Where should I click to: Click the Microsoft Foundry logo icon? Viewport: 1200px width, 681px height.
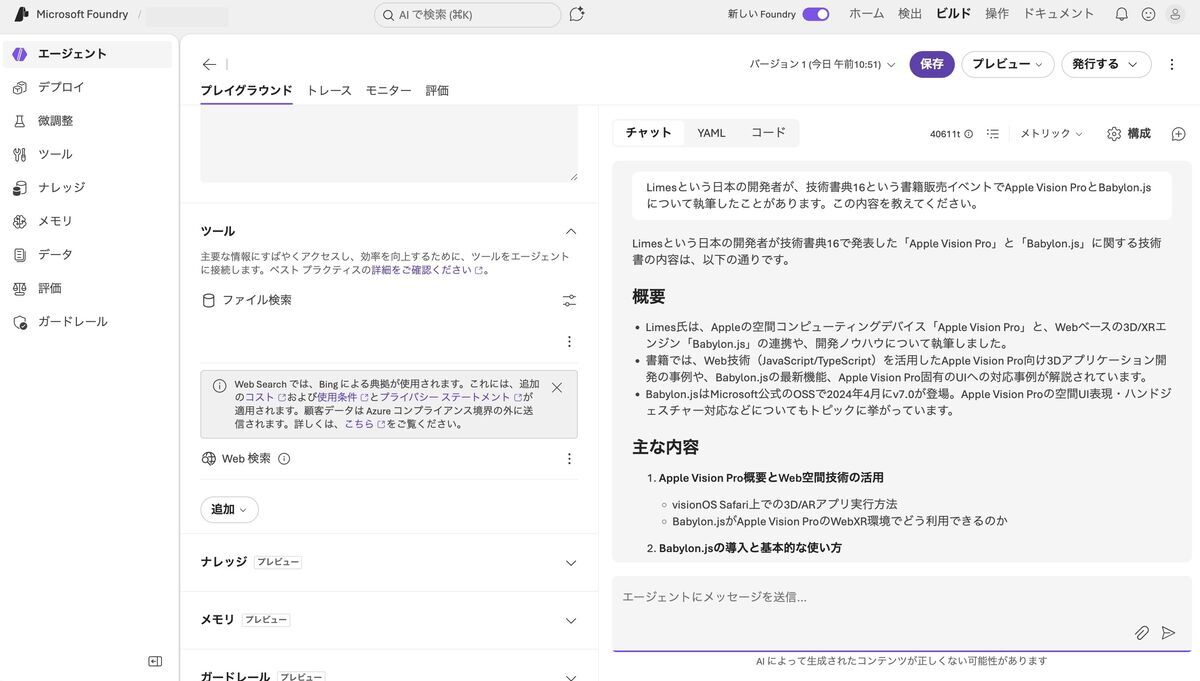(x=21, y=14)
